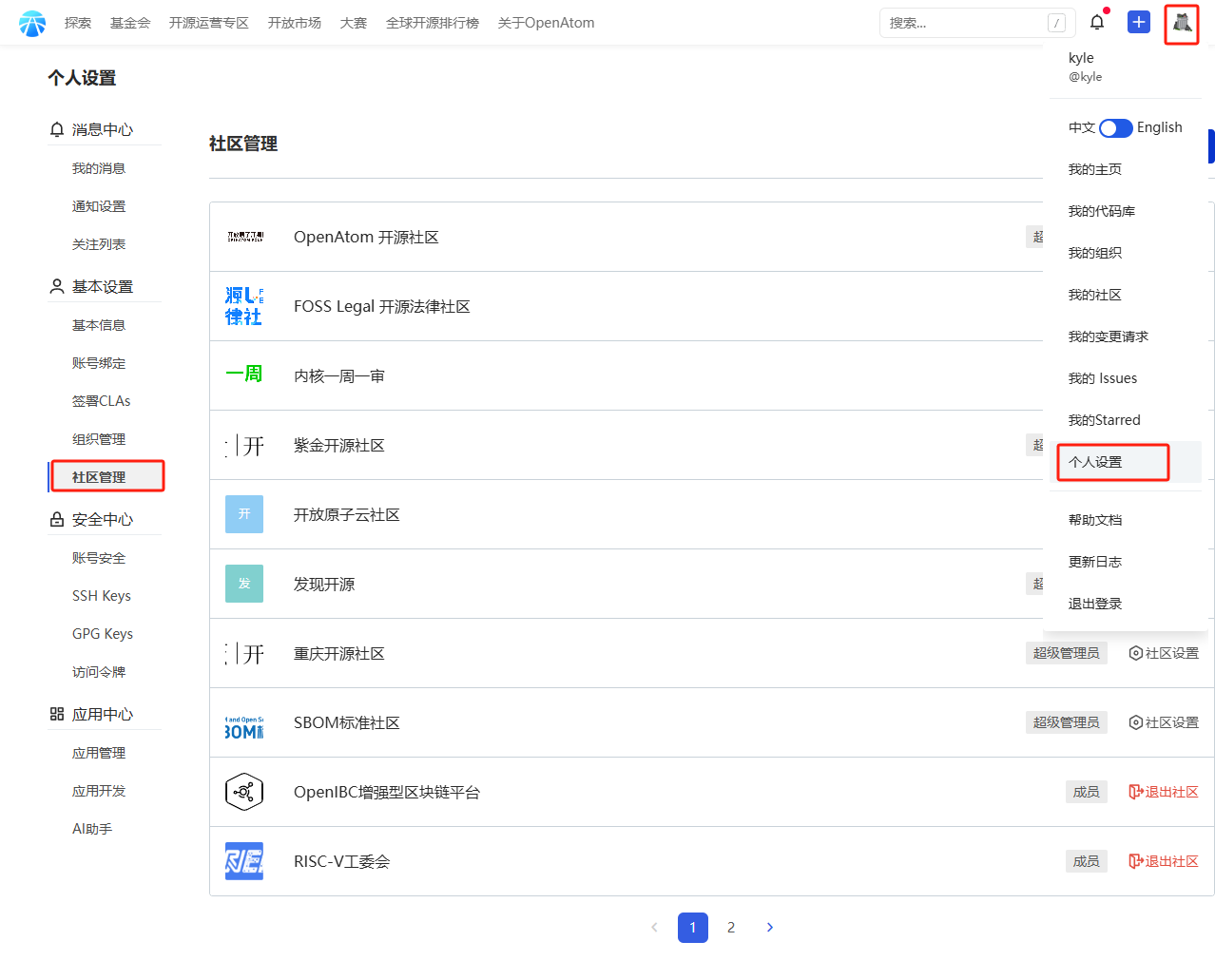1215x980 pixels.
Task: Open 开放市场 in top navigation
Action: [x=295, y=23]
